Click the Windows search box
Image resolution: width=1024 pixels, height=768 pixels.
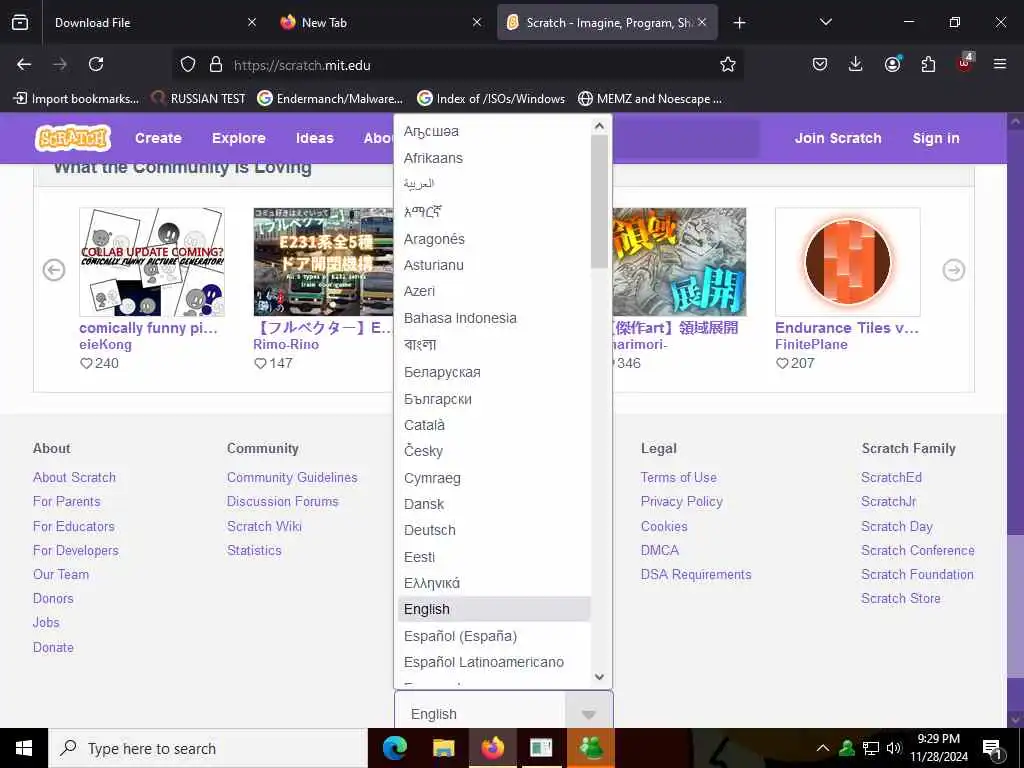coord(208,748)
